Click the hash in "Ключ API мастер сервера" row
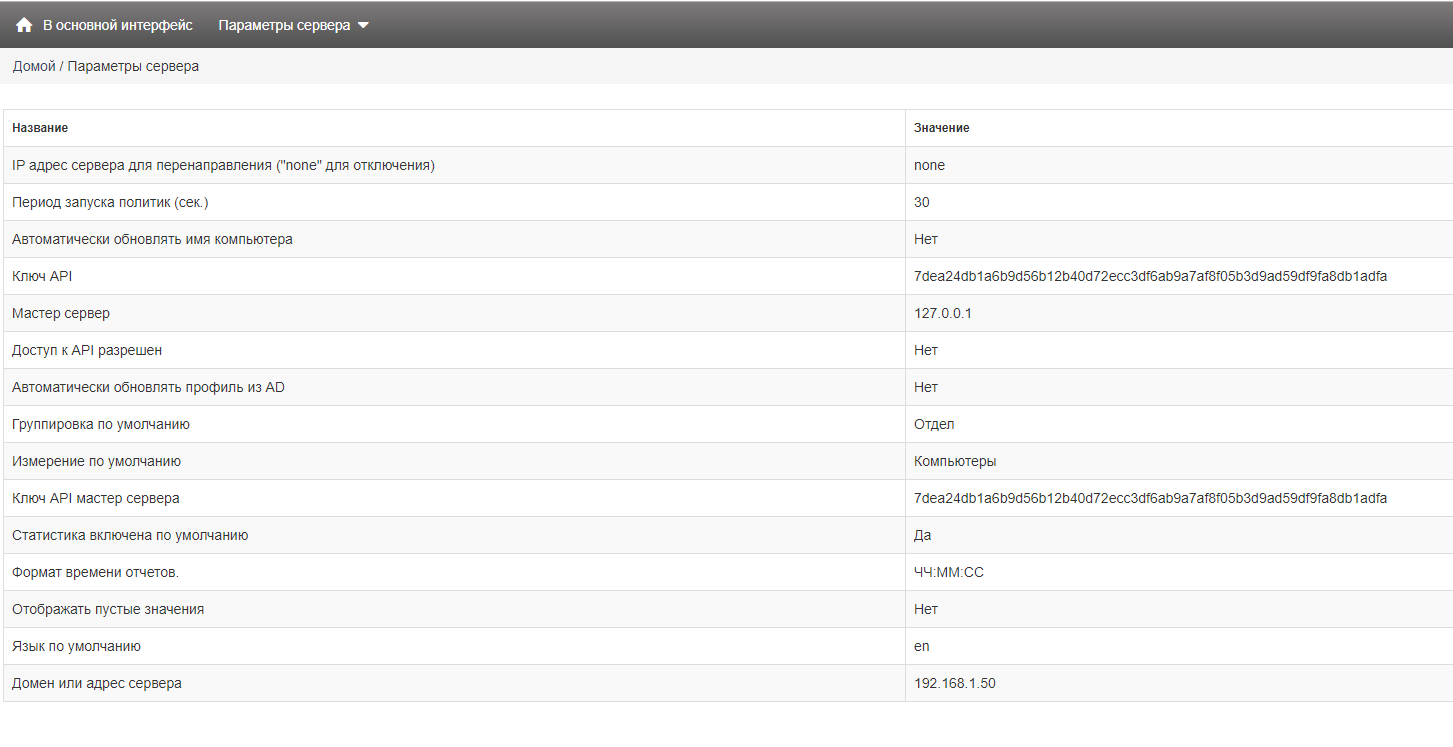Viewport: 1453px width, 747px height. 1150,498
